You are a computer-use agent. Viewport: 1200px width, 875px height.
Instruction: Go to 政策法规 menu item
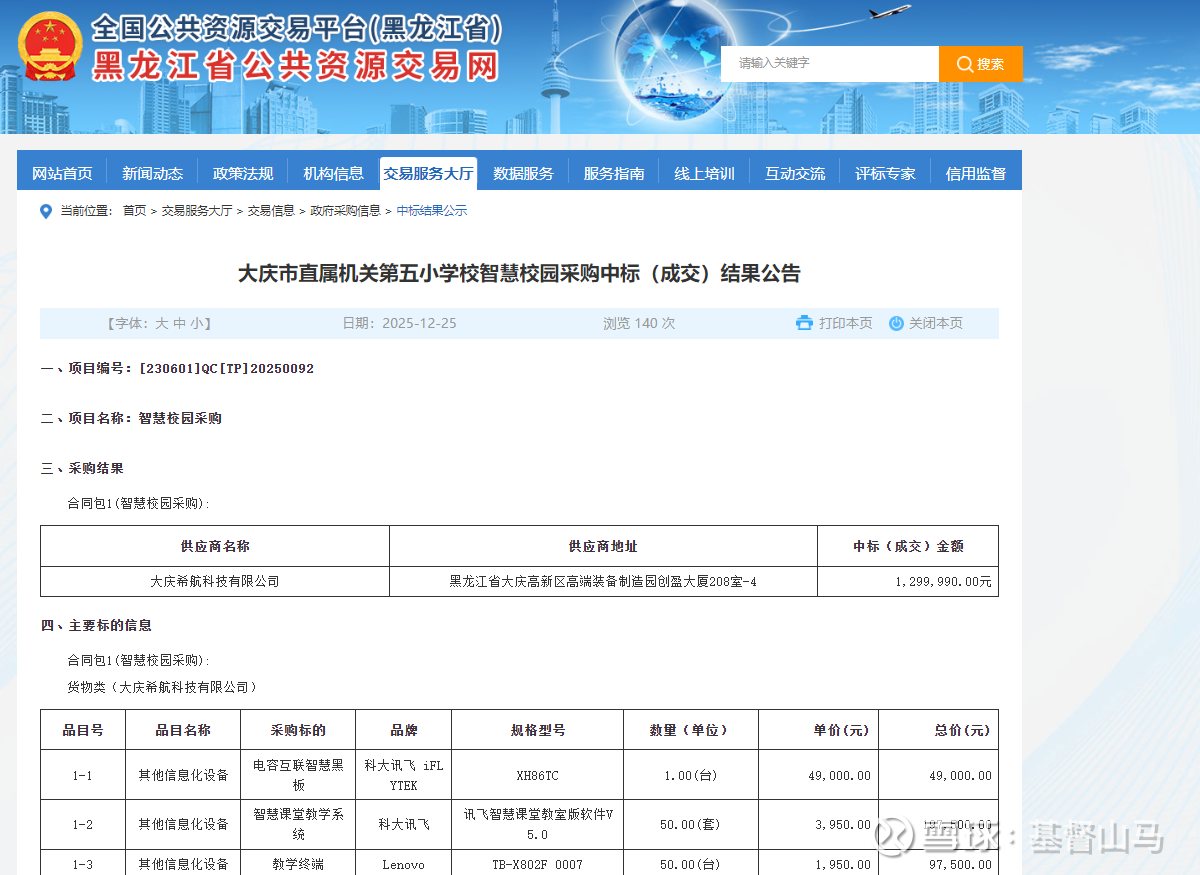coord(243,173)
